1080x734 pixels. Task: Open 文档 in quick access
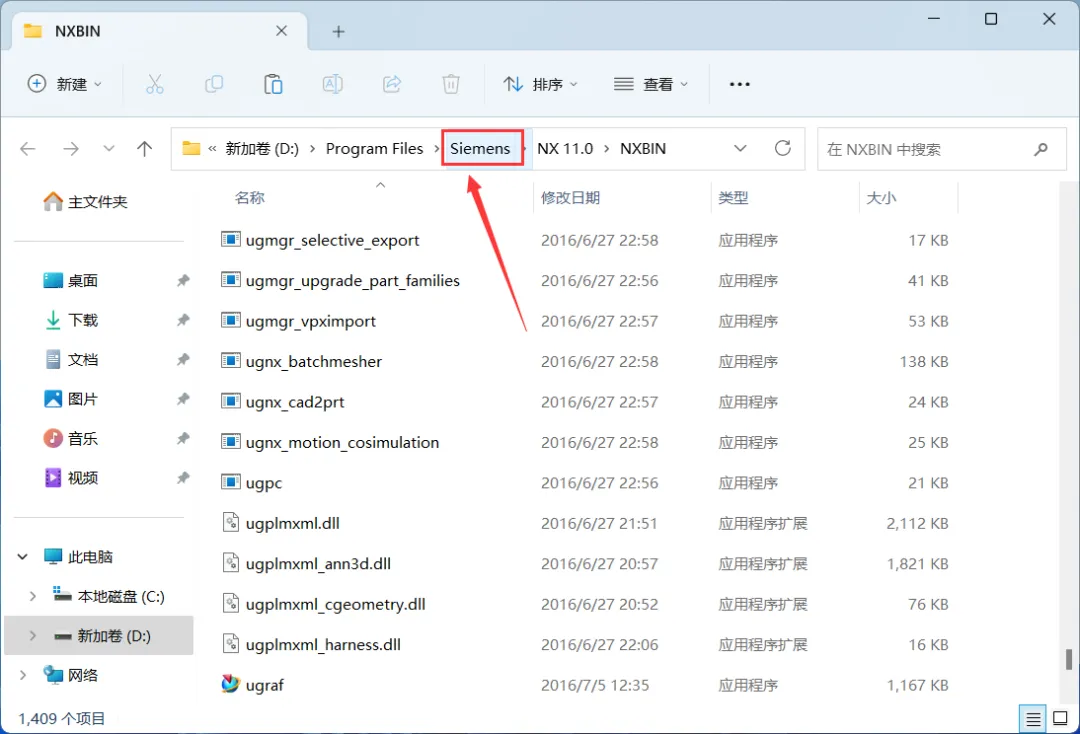point(72,359)
